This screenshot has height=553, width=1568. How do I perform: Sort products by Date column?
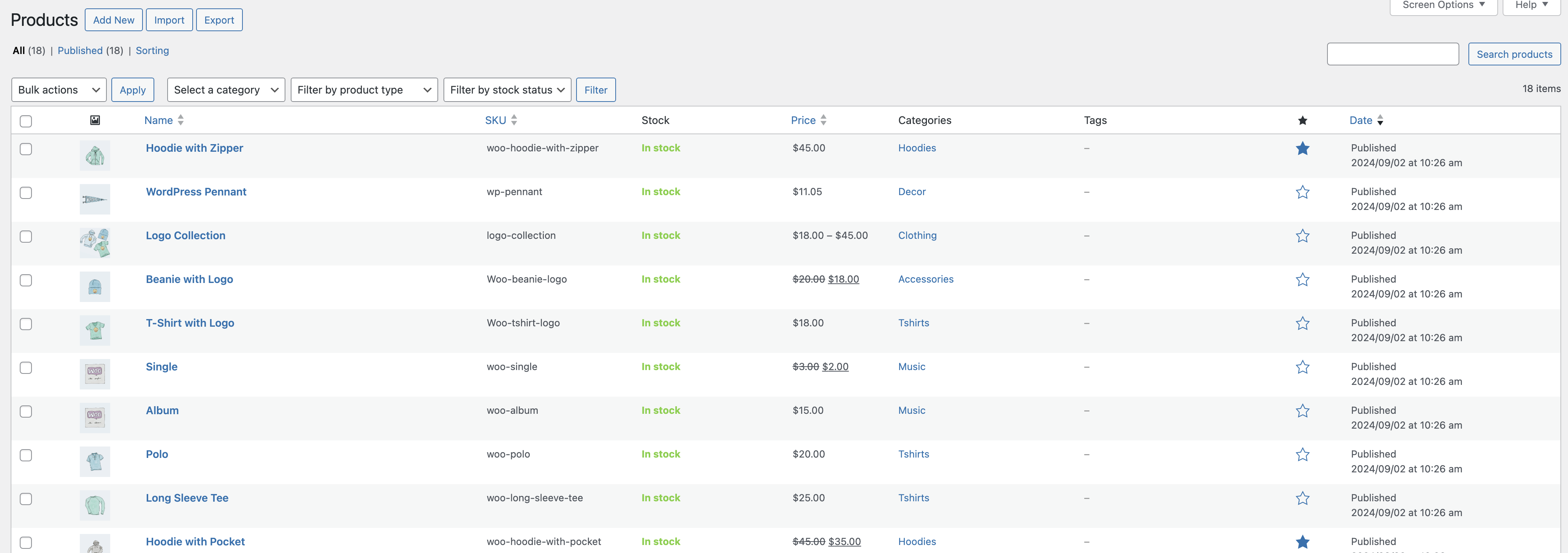[x=1366, y=121]
